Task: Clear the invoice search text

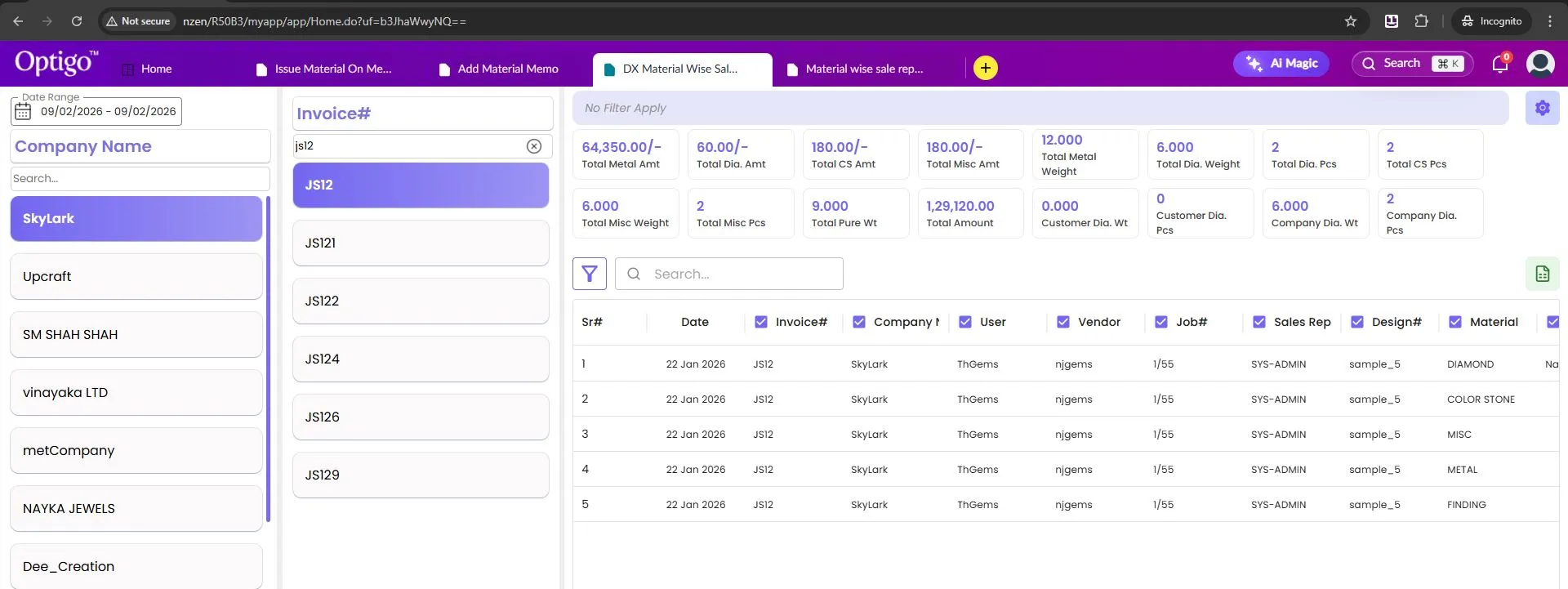Action: point(534,146)
